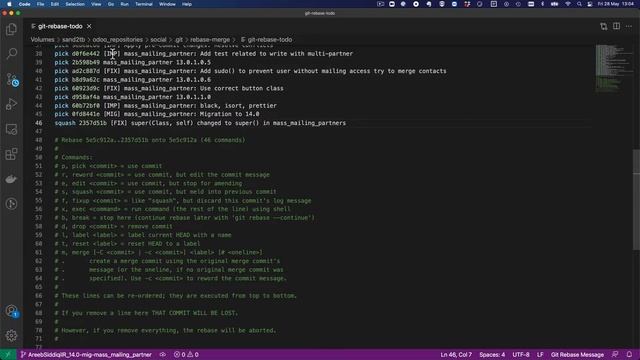
Task: Click the Control Center icon in menu bar
Action: (590, 4)
